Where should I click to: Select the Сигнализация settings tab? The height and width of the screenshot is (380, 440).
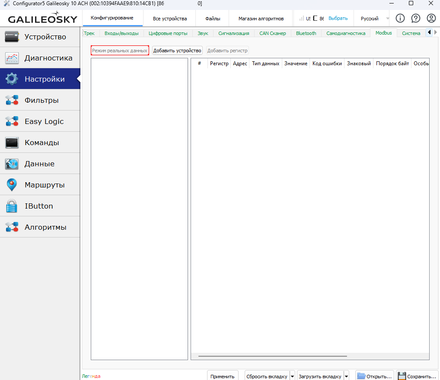point(234,33)
